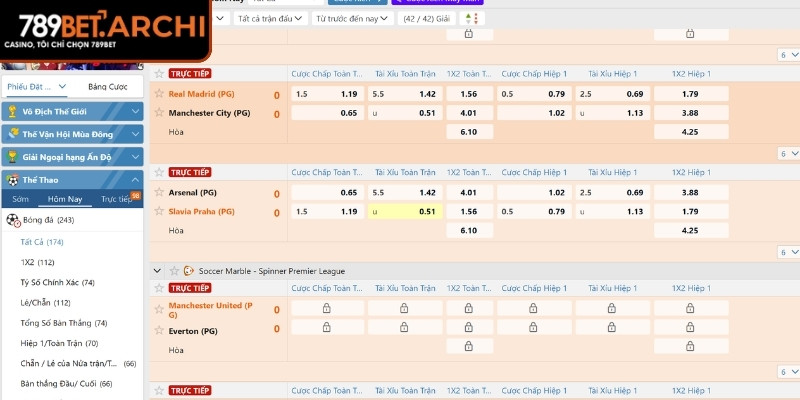Click the trophy icon for Vô Địch Thế Giới
Viewport: 800px width, 400px height.
(12, 109)
